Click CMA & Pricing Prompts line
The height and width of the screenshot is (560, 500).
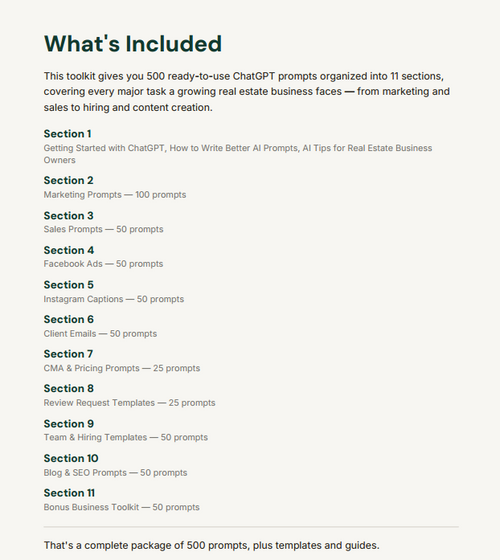(x=122, y=368)
